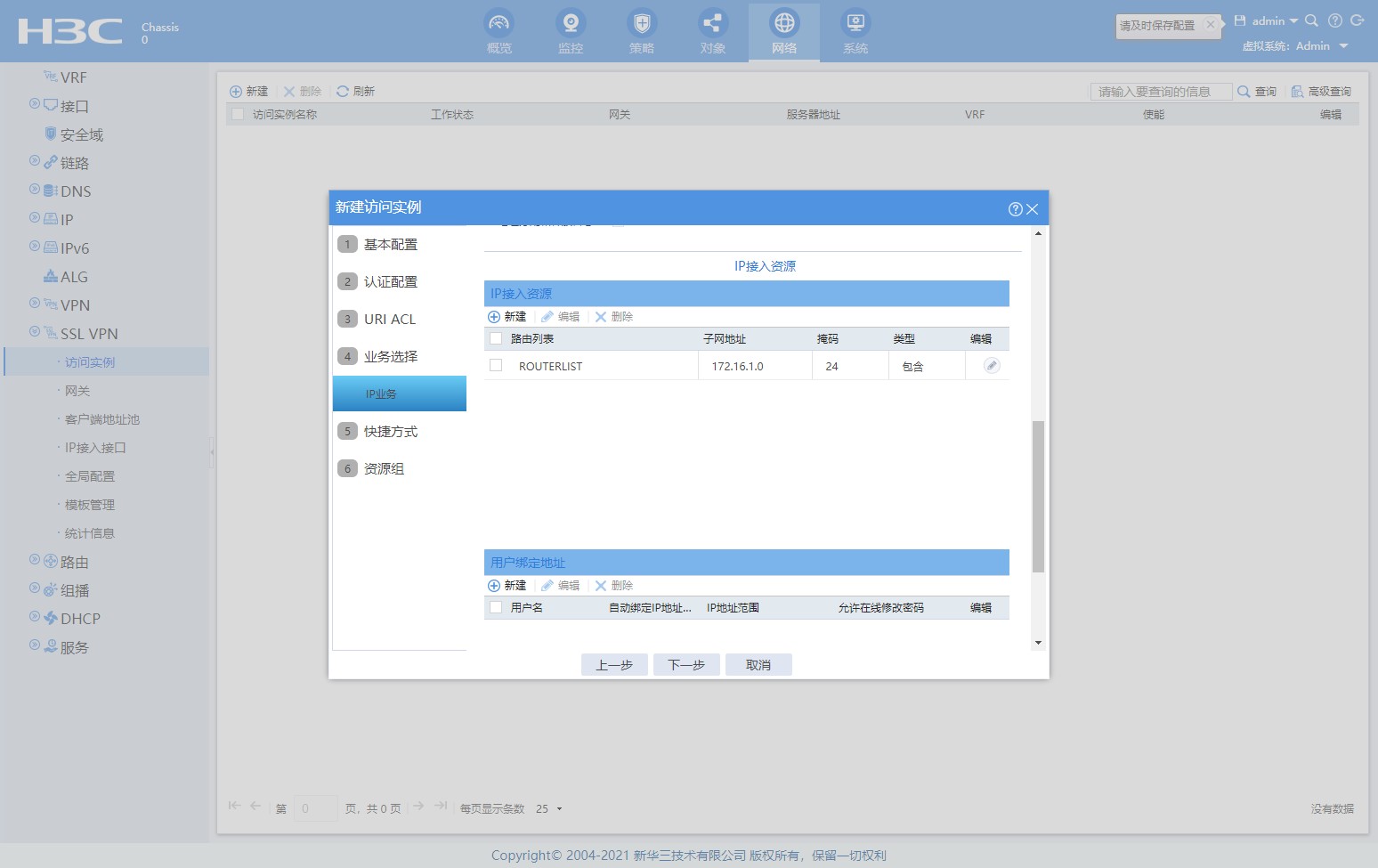
Task: Open 网关 under SSL VPN
Action: [x=77, y=391]
